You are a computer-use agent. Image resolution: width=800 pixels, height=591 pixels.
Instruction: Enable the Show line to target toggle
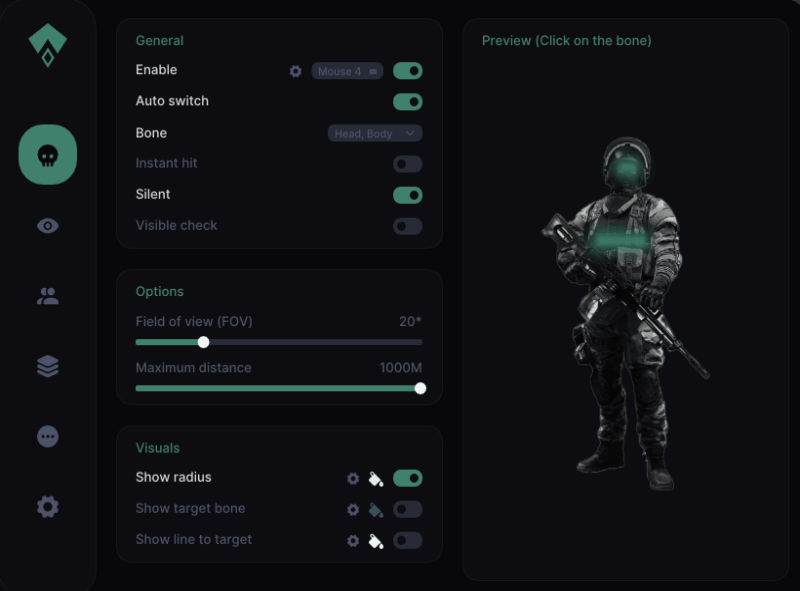tap(407, 541)
